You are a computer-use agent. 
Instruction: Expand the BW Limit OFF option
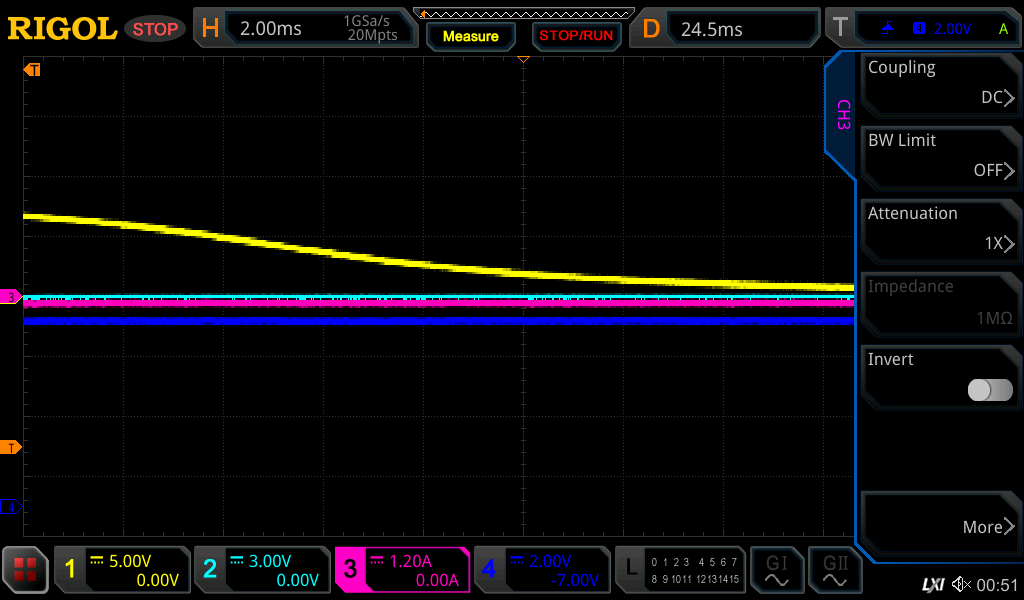point(940,157)
